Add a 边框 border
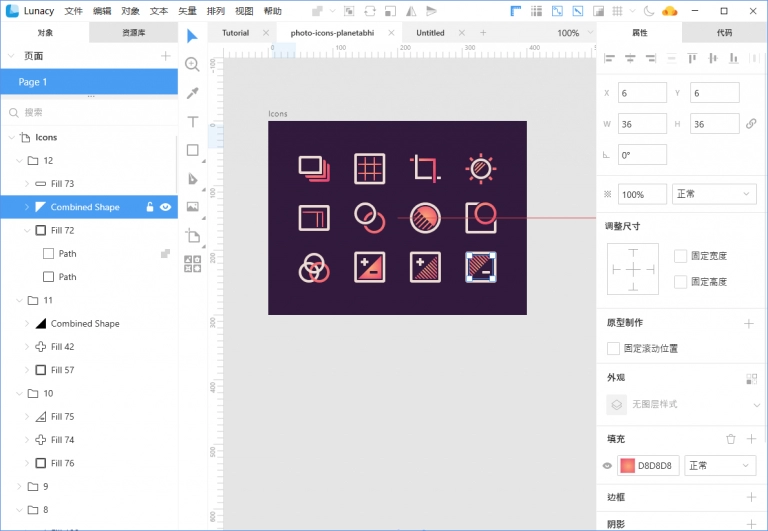768x531 pixels. coord(751,497)
